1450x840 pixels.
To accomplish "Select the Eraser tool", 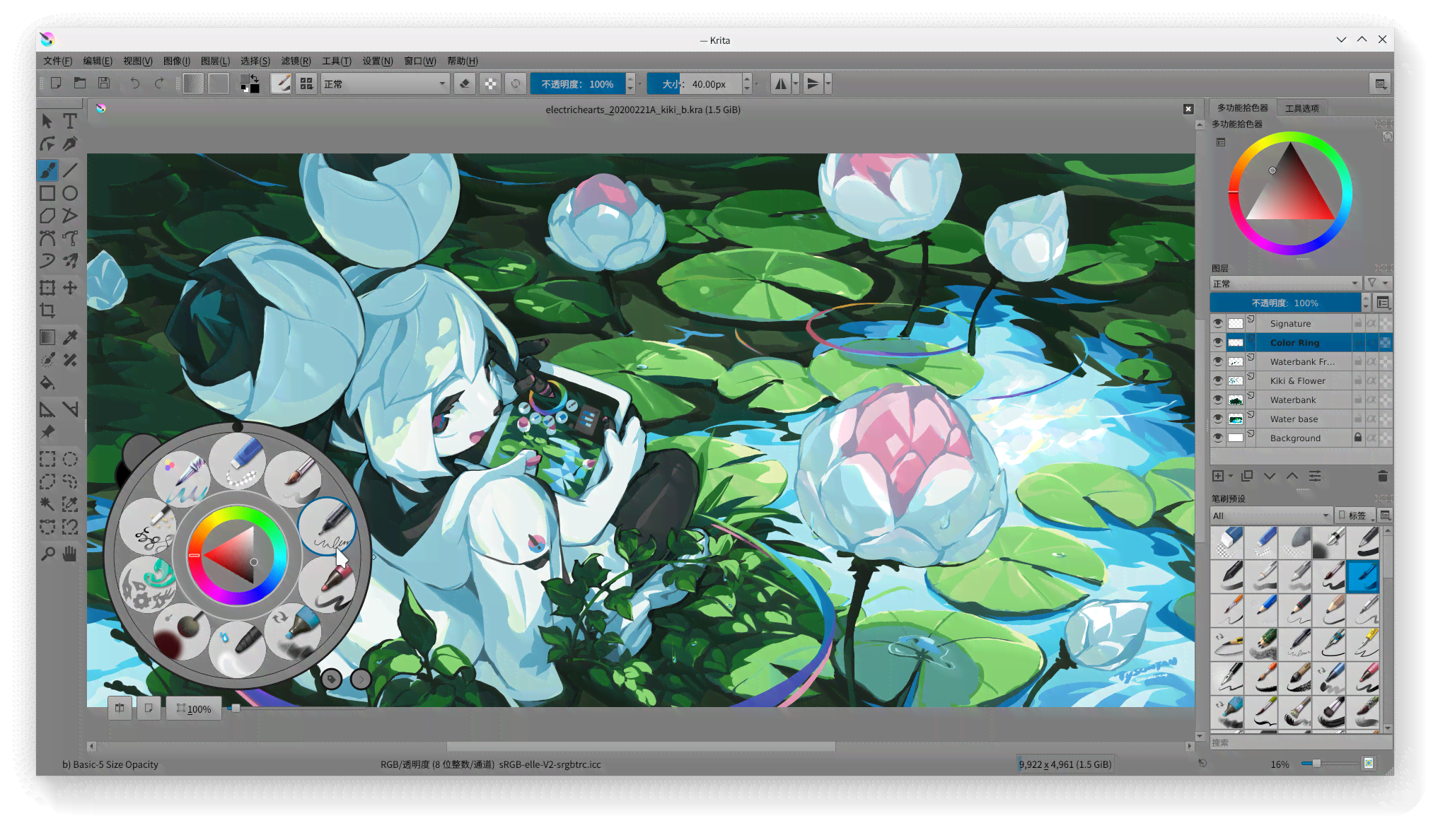I will (464, 83).
